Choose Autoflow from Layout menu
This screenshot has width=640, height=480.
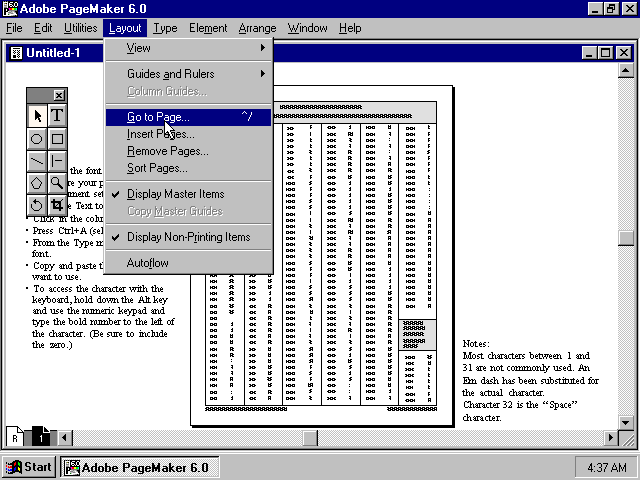click(x=189, y=263)
